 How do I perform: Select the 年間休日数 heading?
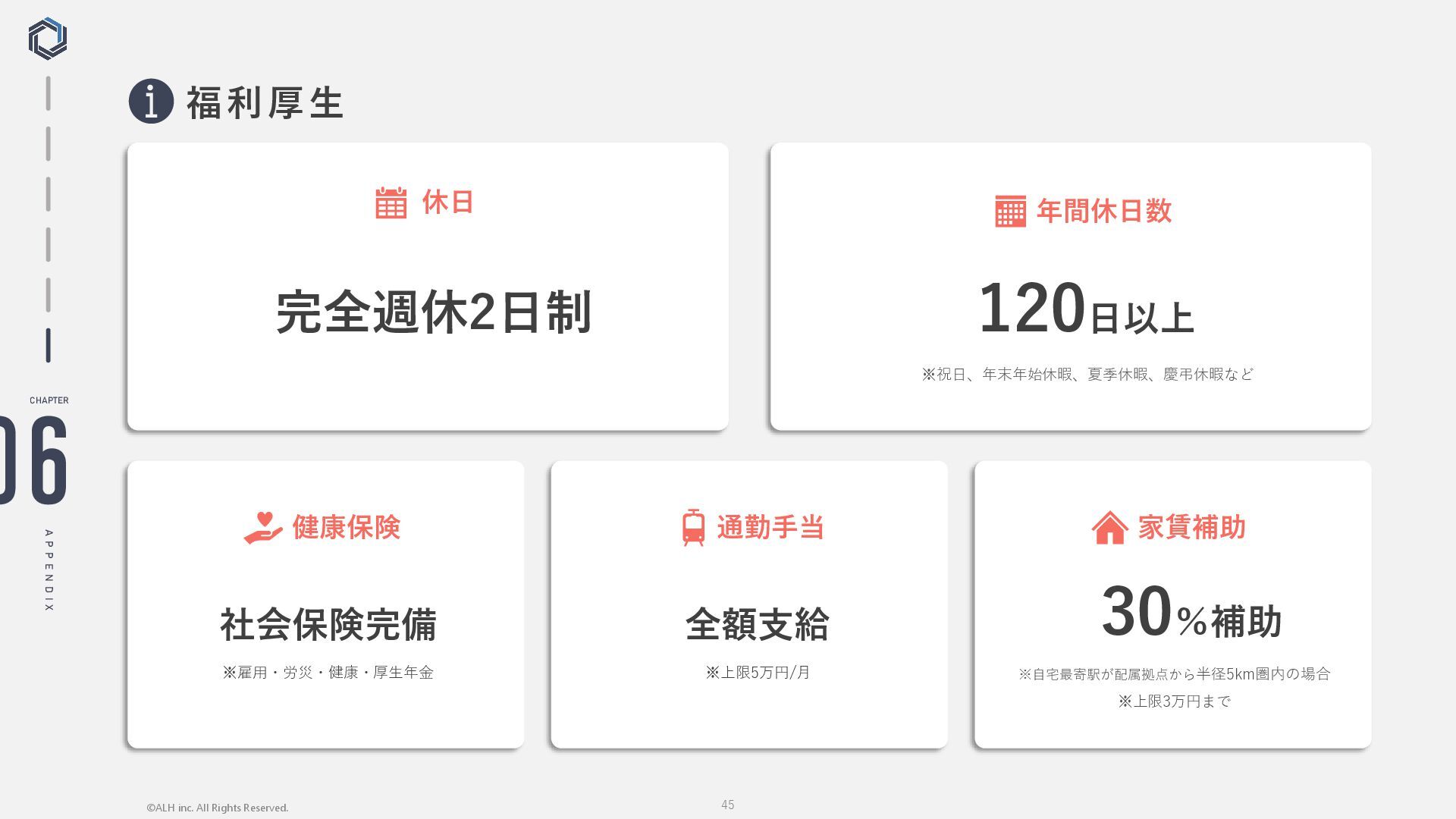(1104, 211)
